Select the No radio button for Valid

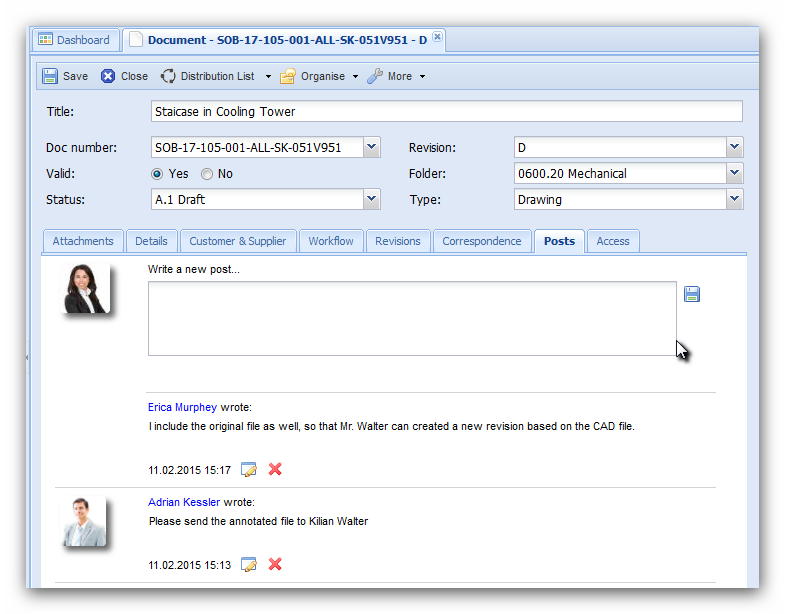tap(207, 174)
